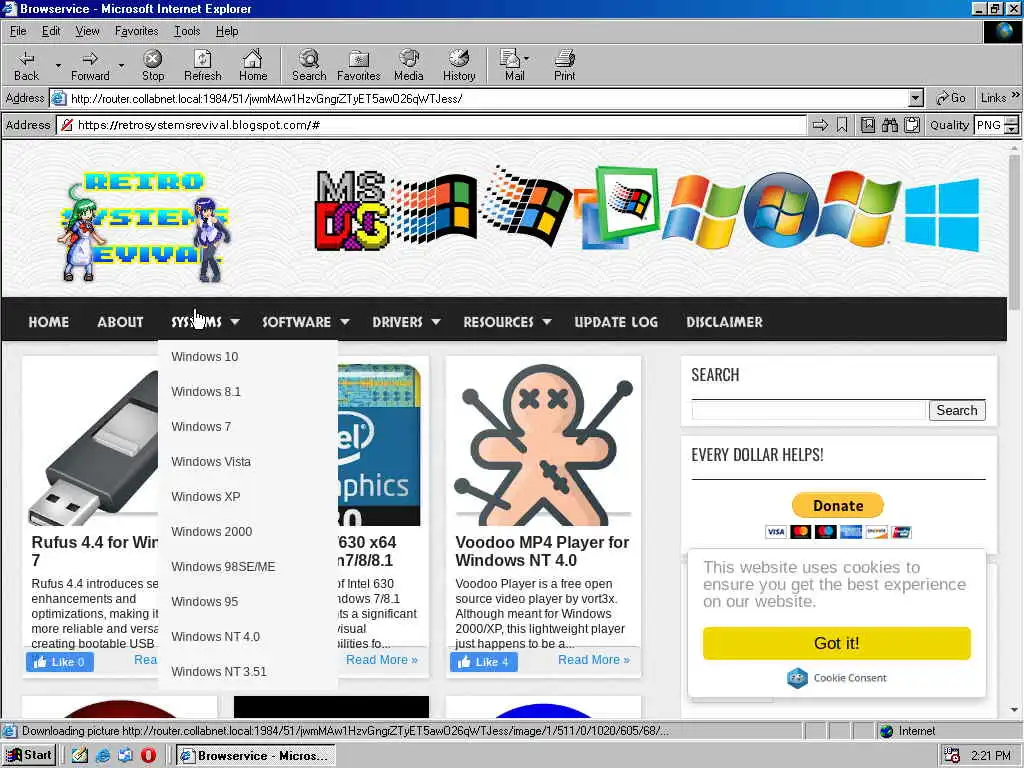Image resolution: width=1024 pixels, height=768 pixels.
Task: Expand the IE address bar dropdown
Action: (x=916, y=99)
